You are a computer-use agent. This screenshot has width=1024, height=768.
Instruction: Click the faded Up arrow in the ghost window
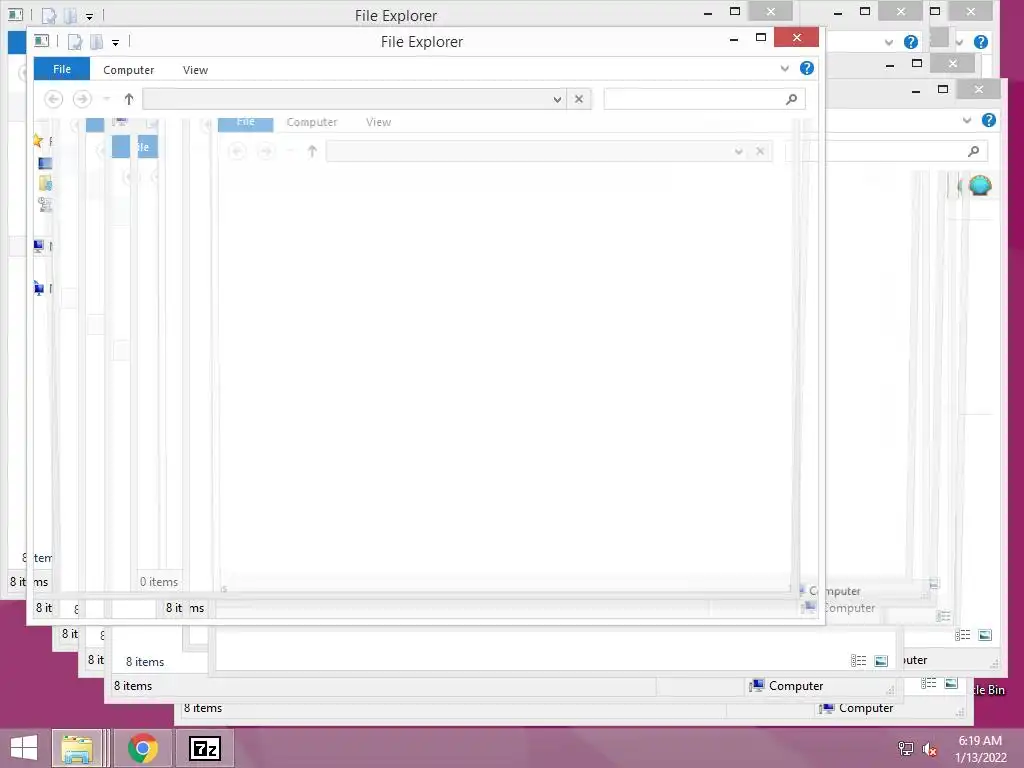coord(312,152)
